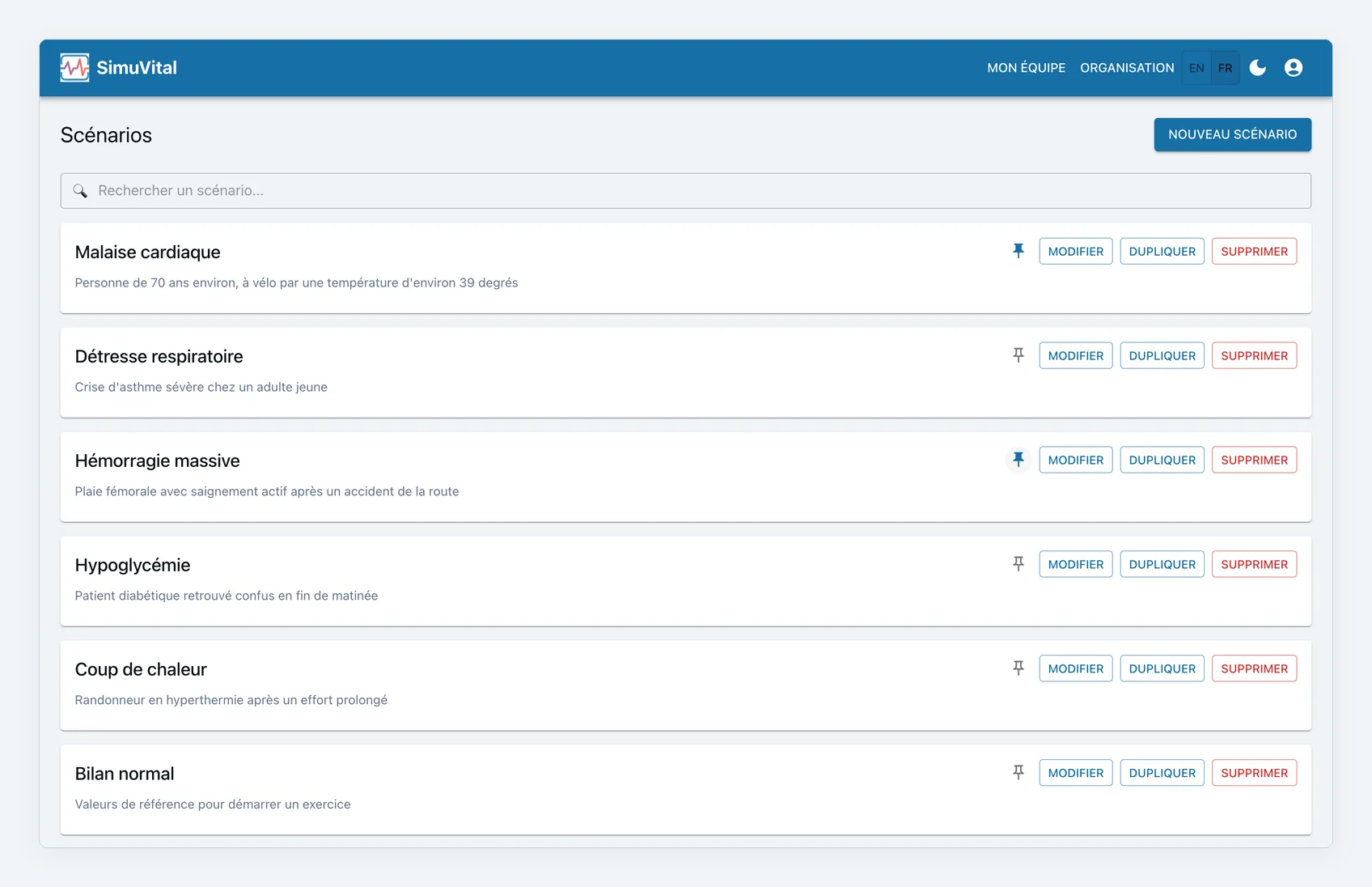Edit the Hypoglycémie scenario
This screenshot has height=887, width=1372.
[x=1075, y=565]
